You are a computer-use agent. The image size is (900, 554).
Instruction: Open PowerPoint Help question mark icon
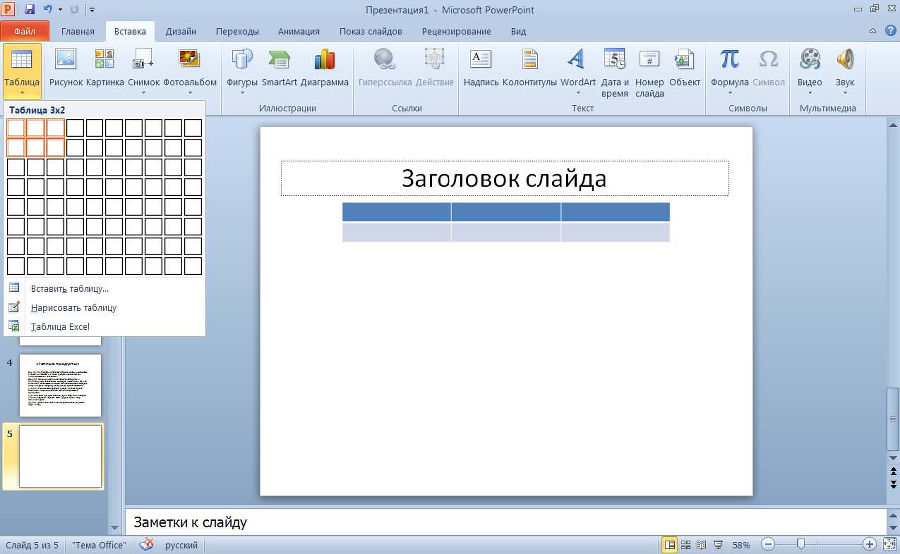pyautogui.click(x=890, y=31)
